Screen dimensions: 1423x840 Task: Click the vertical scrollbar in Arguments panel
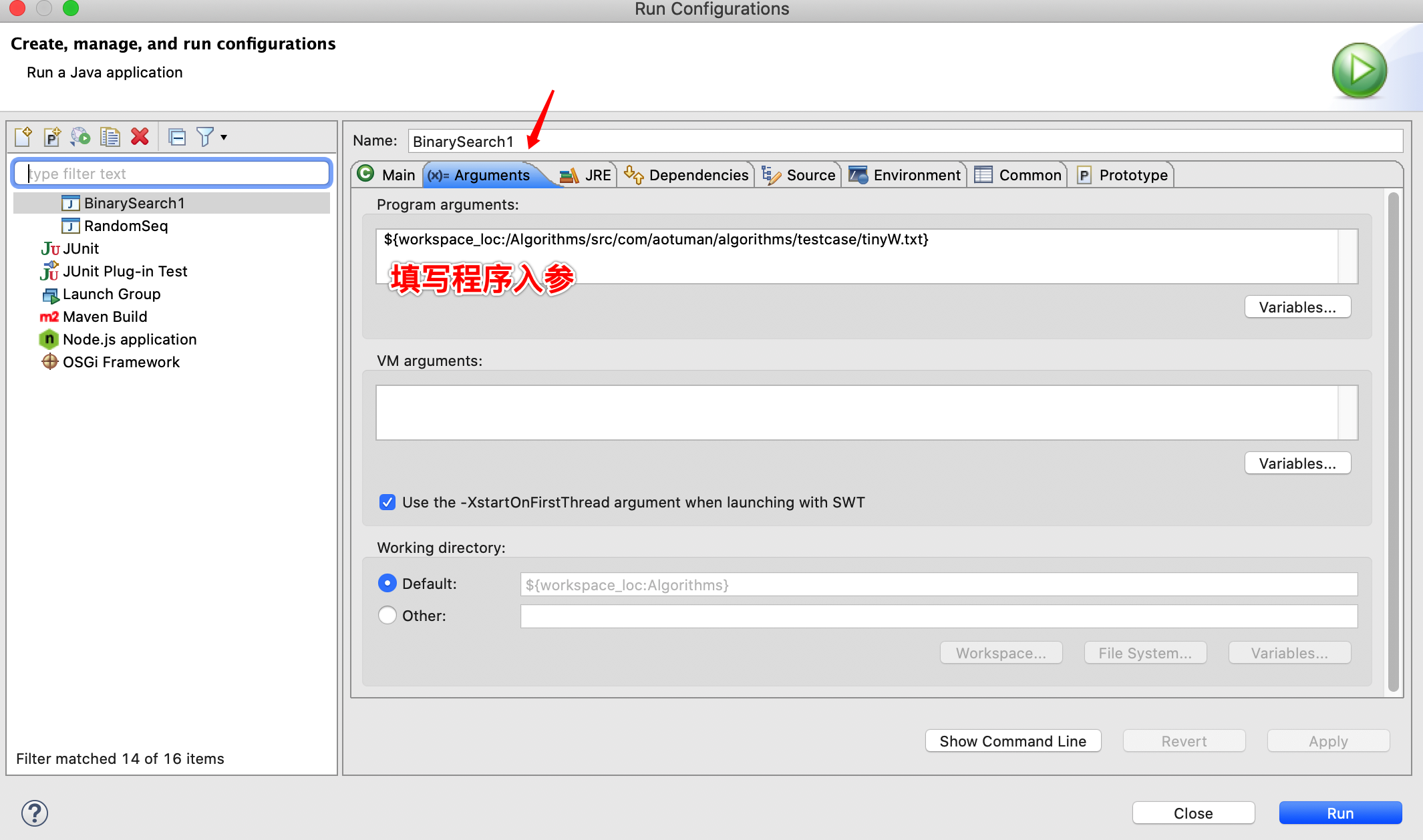[x=1393, y=441]
